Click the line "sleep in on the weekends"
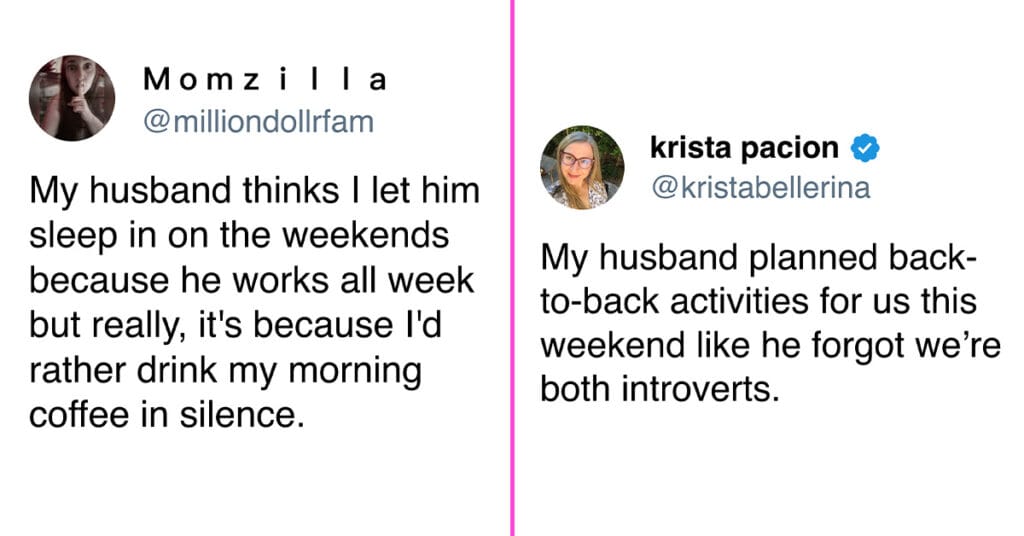This screenshot has width=1024, height=536. pos(239,237)
